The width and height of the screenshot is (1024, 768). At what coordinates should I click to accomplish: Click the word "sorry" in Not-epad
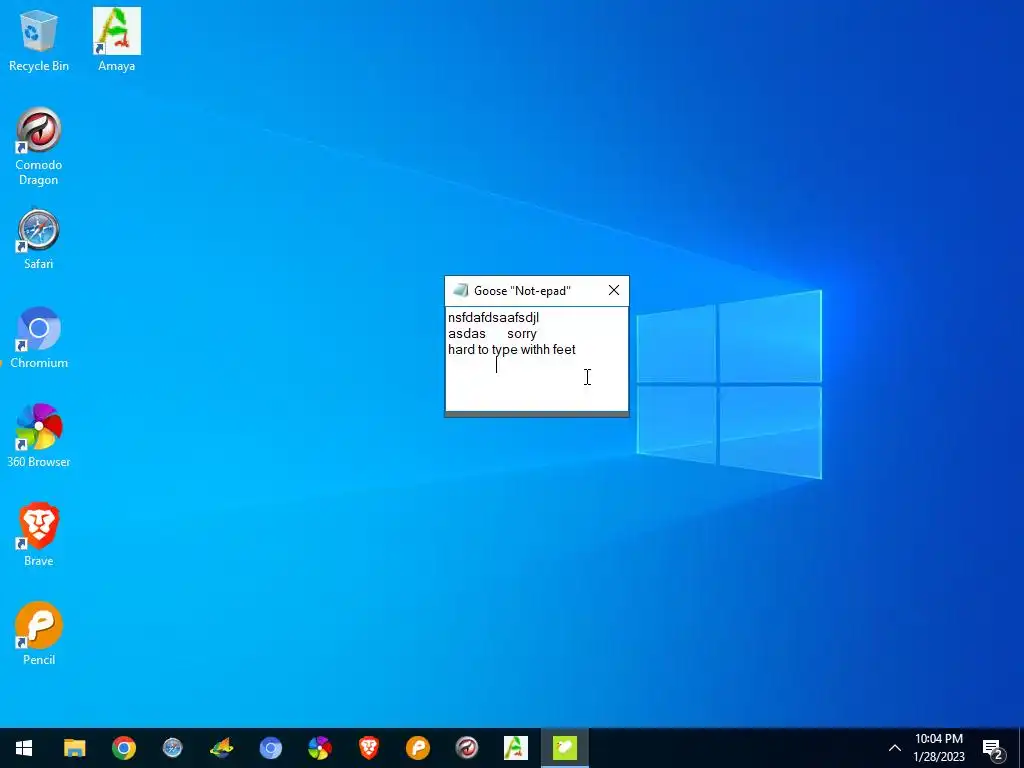tap(521, 334)
